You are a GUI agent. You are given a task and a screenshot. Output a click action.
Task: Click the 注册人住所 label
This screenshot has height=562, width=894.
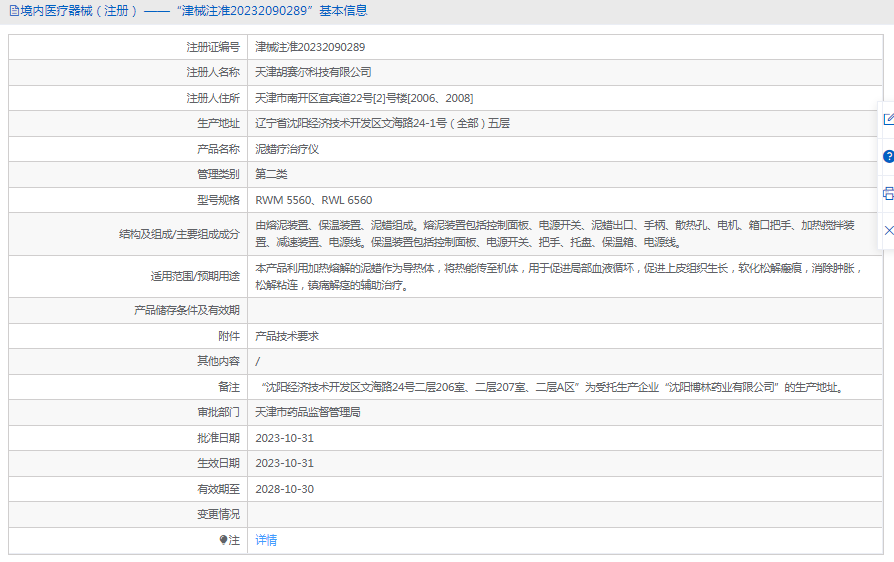click(x=213, y=98)
